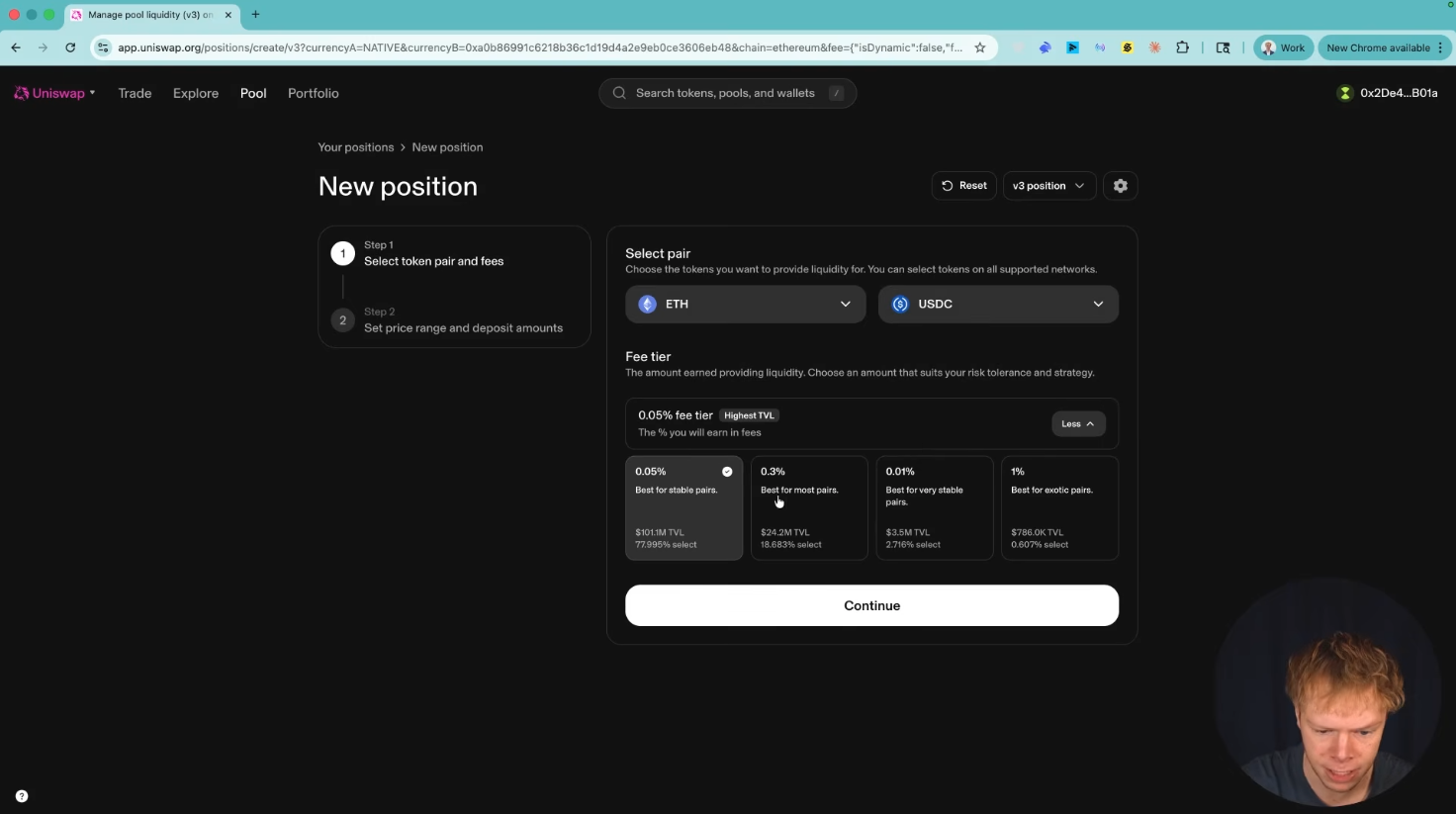Image resolution: width=1456 pixels, height=814 pixels.
Task: Click the screen search icon beside Extensions
Action: coord(1223,47)
